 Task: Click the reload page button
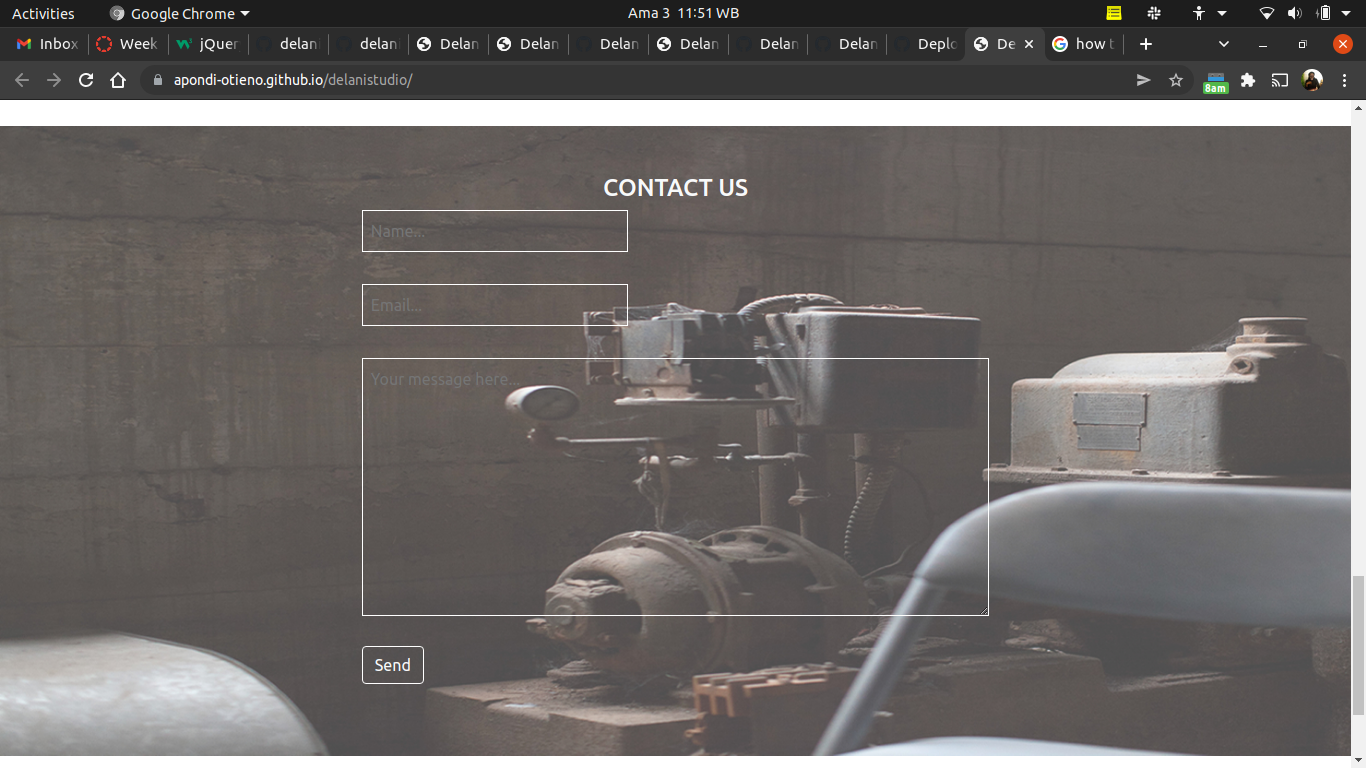[85, 80]
